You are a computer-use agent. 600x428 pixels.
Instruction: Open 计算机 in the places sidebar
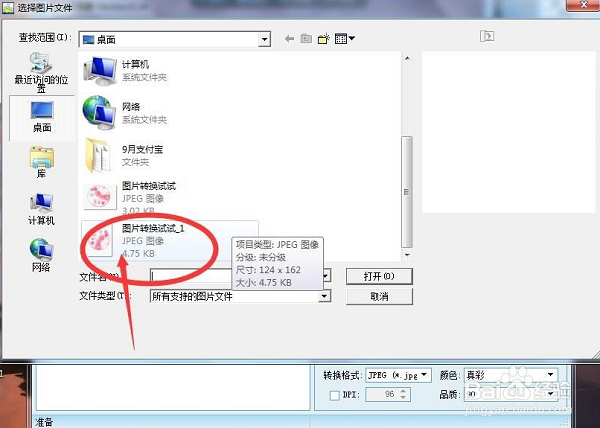click(x=41, y=207)
